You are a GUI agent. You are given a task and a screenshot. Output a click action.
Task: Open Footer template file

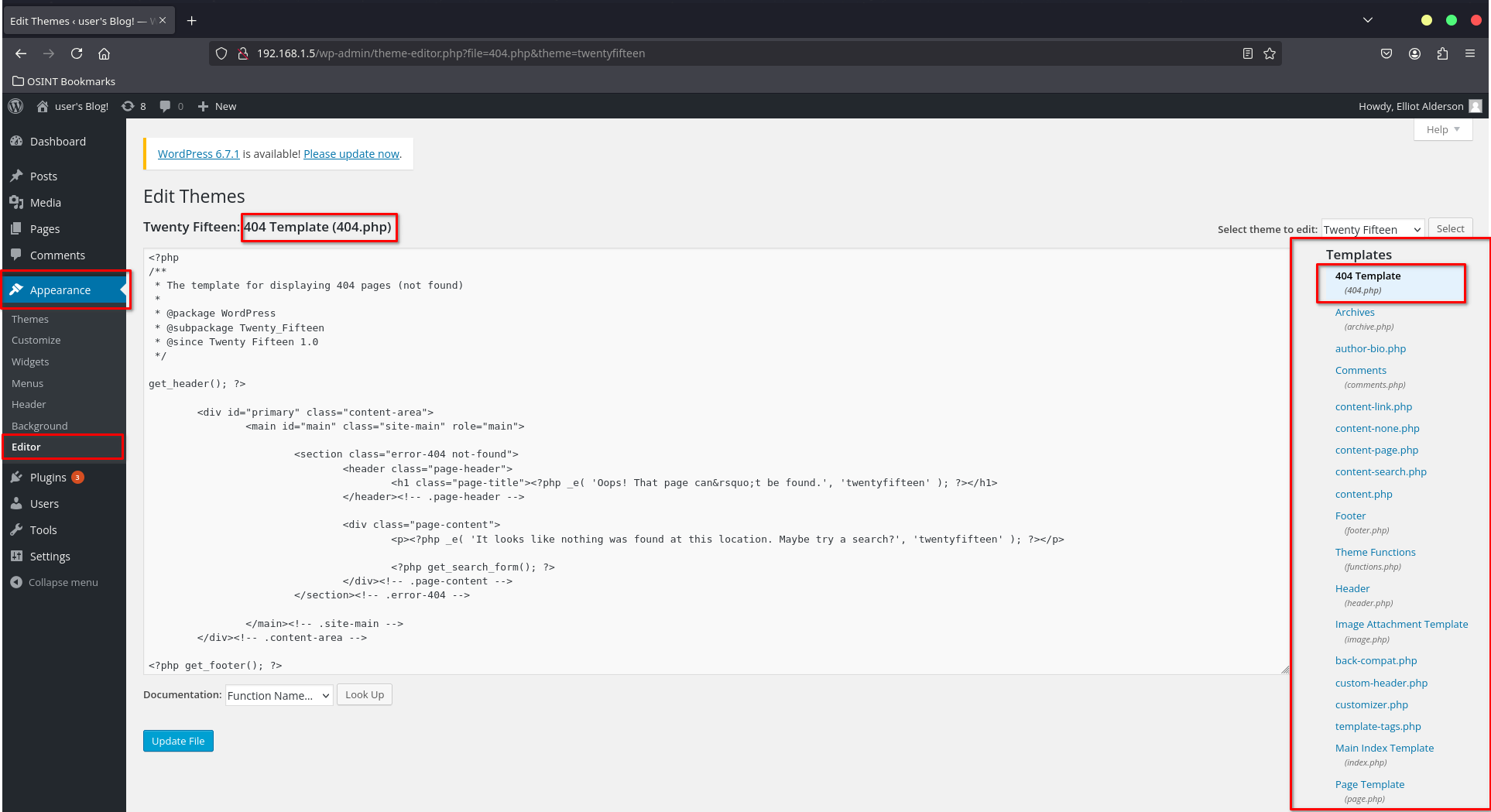click(1350, 516)
